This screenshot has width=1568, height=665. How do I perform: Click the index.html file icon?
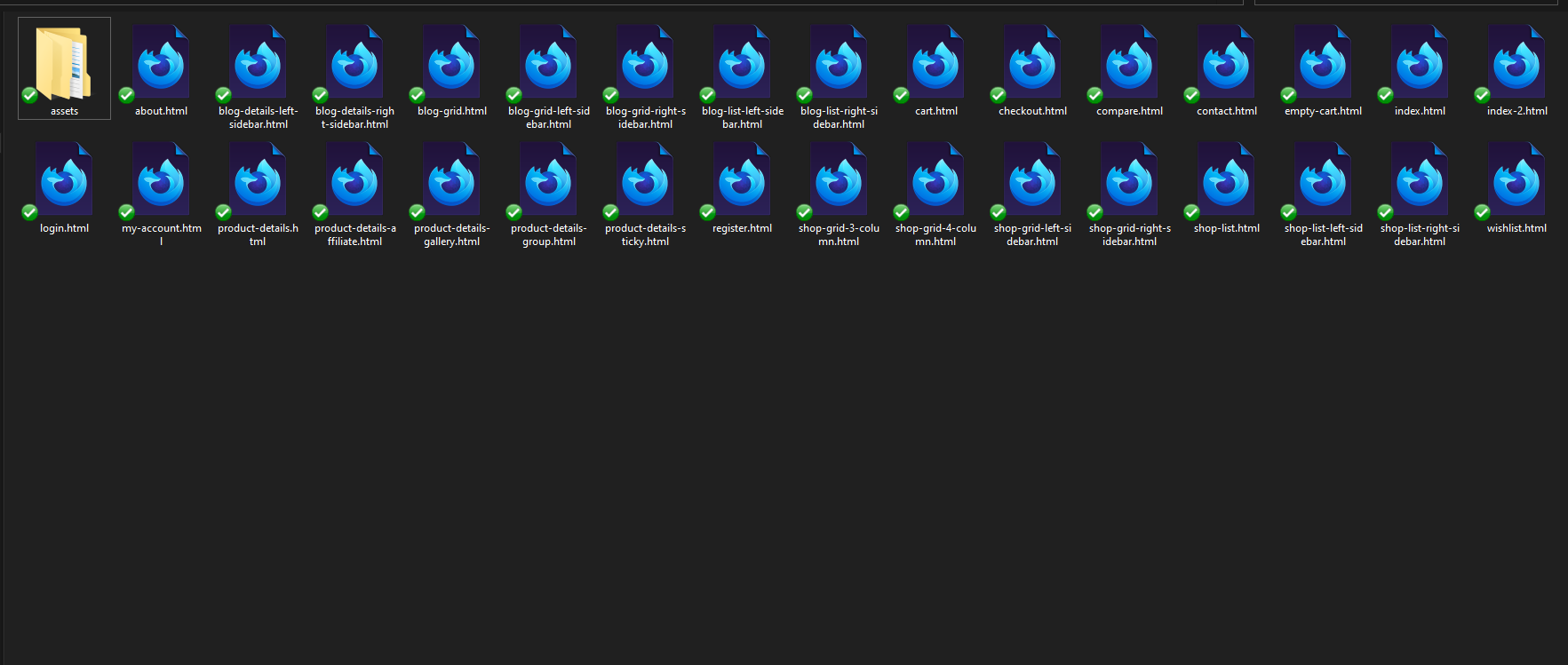(x=1420, y=64)
